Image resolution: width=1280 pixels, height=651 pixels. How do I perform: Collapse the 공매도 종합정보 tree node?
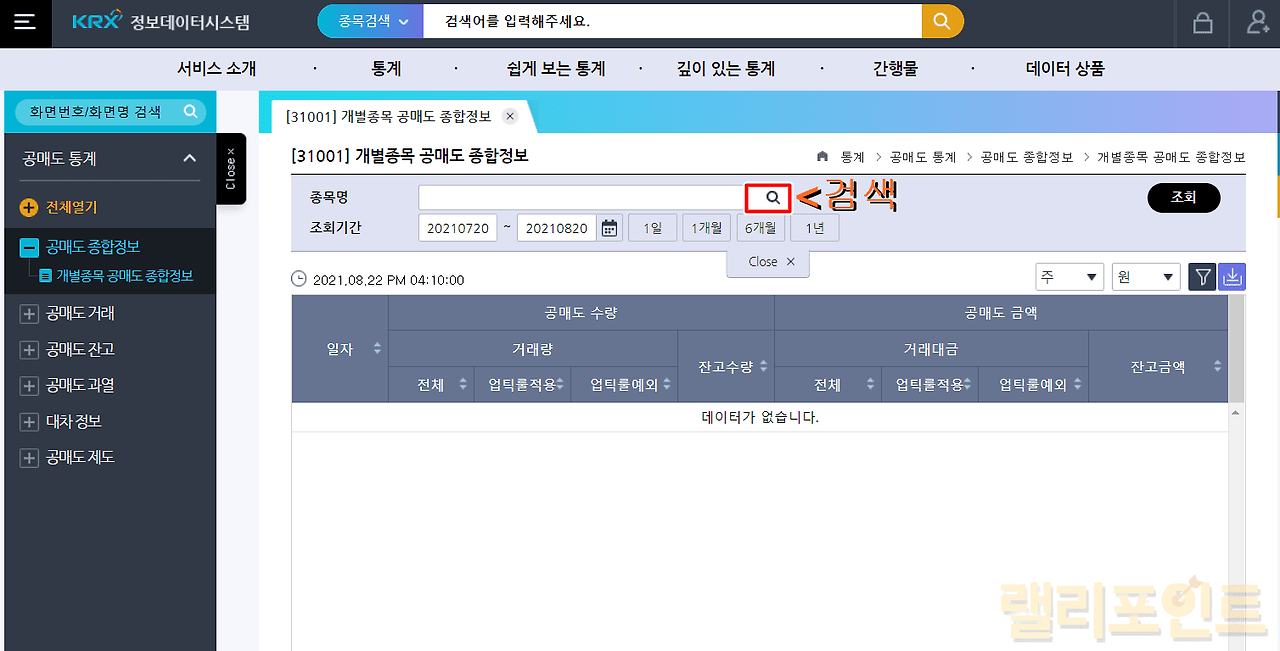(x=29, y=247)
